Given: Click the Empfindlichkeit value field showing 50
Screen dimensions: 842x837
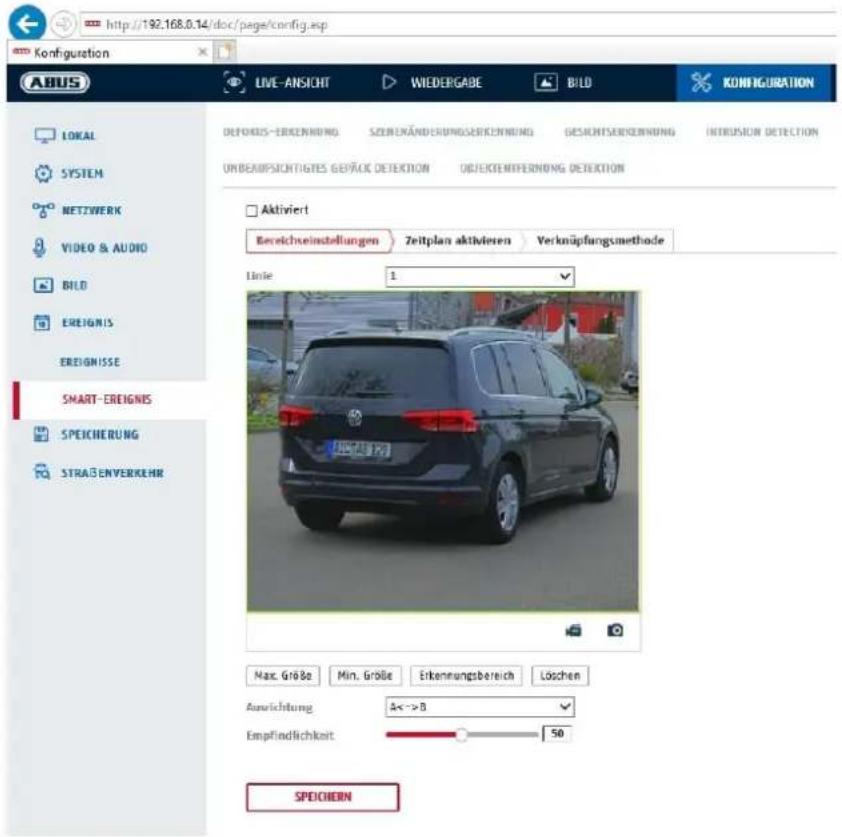Looking at the screenshot, I should tap(557, 733).
